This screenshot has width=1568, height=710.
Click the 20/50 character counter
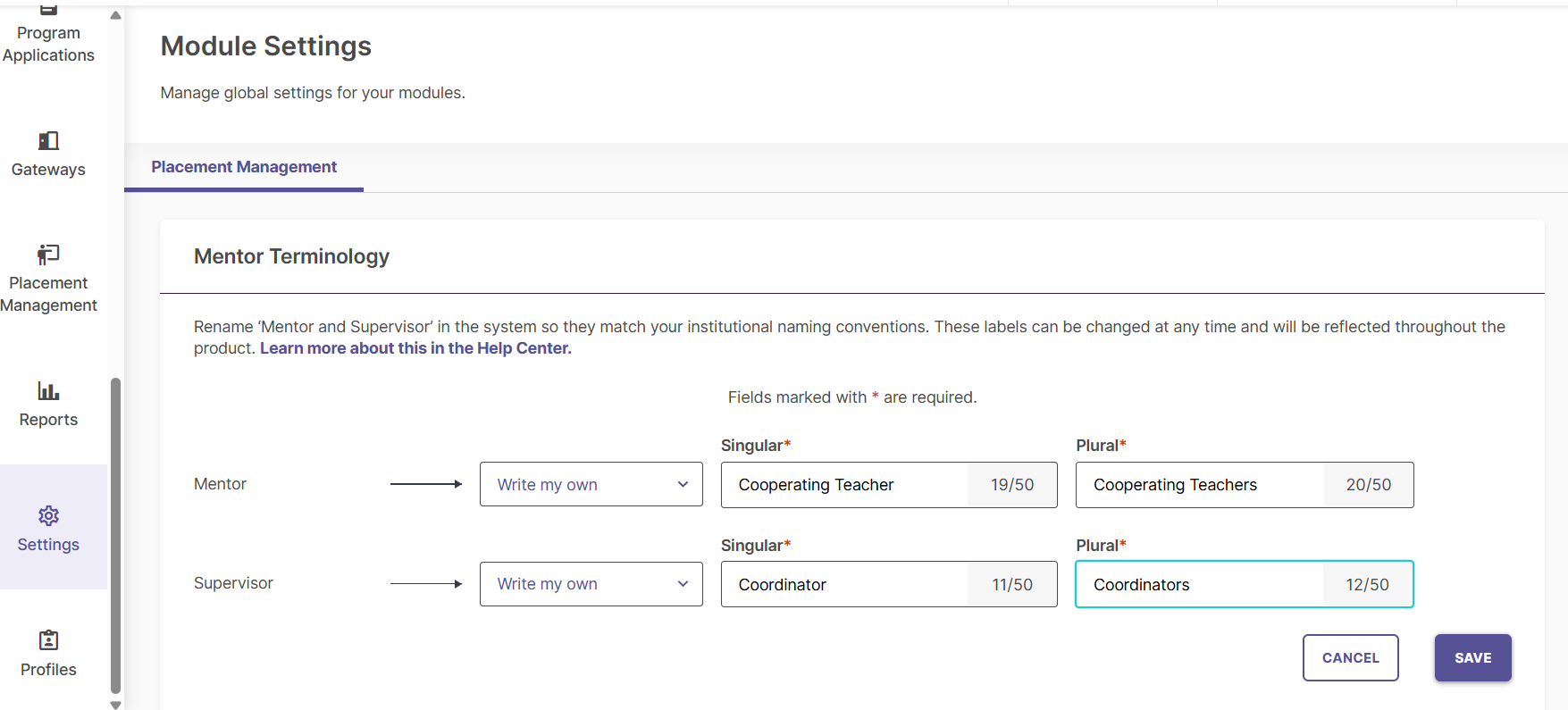(x=1369, y=485)
